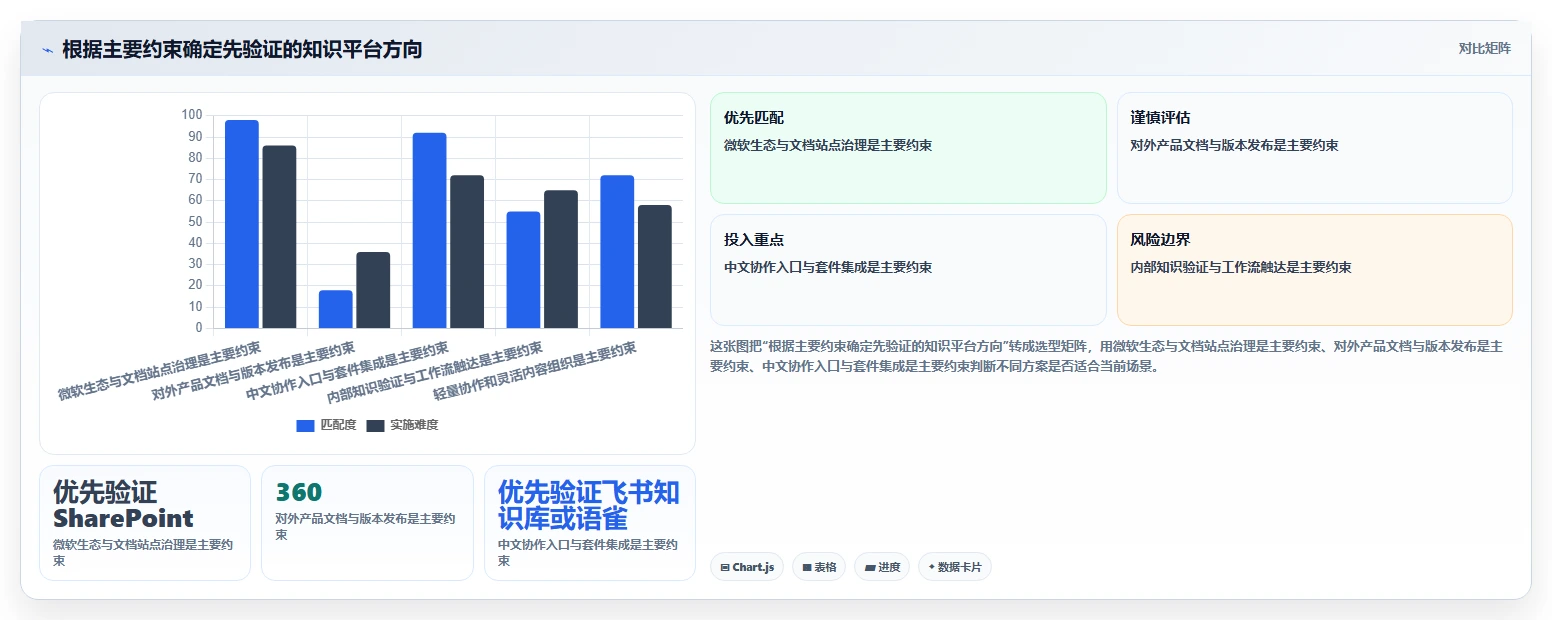
Task: Click the blue bar for 内部知识验证
Action: tap(524, 270)
